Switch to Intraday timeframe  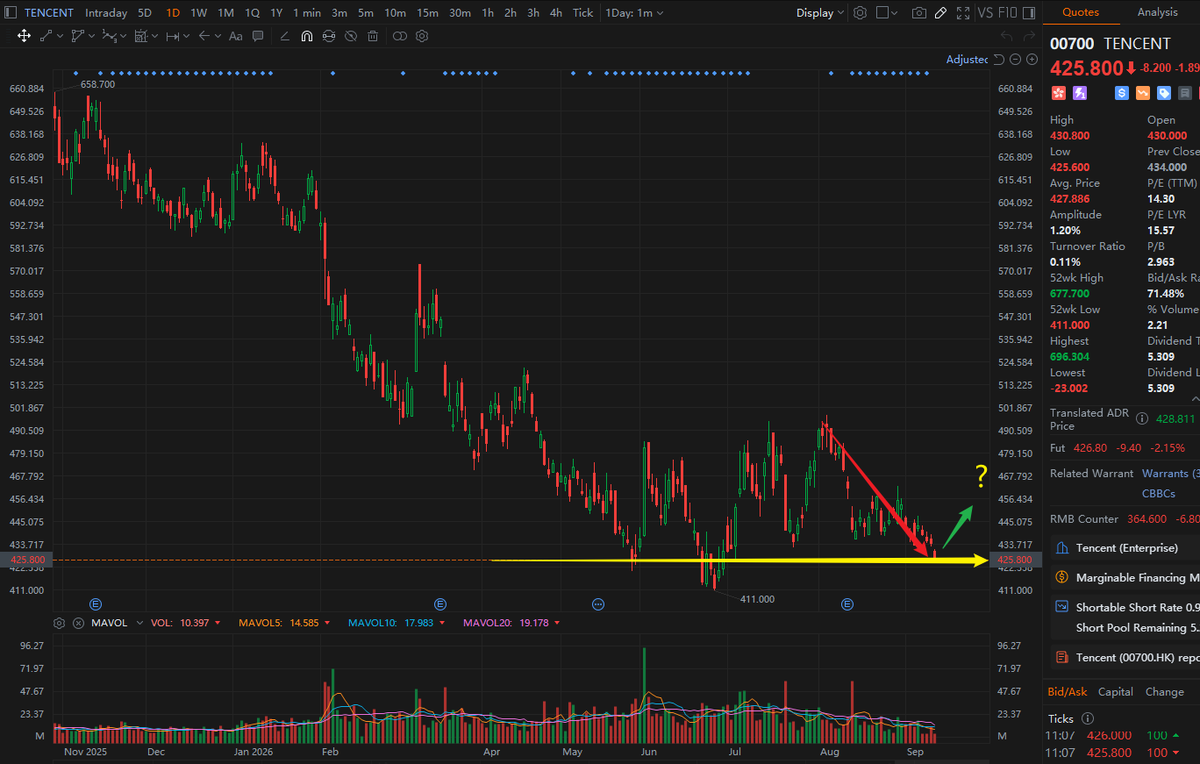106,13
